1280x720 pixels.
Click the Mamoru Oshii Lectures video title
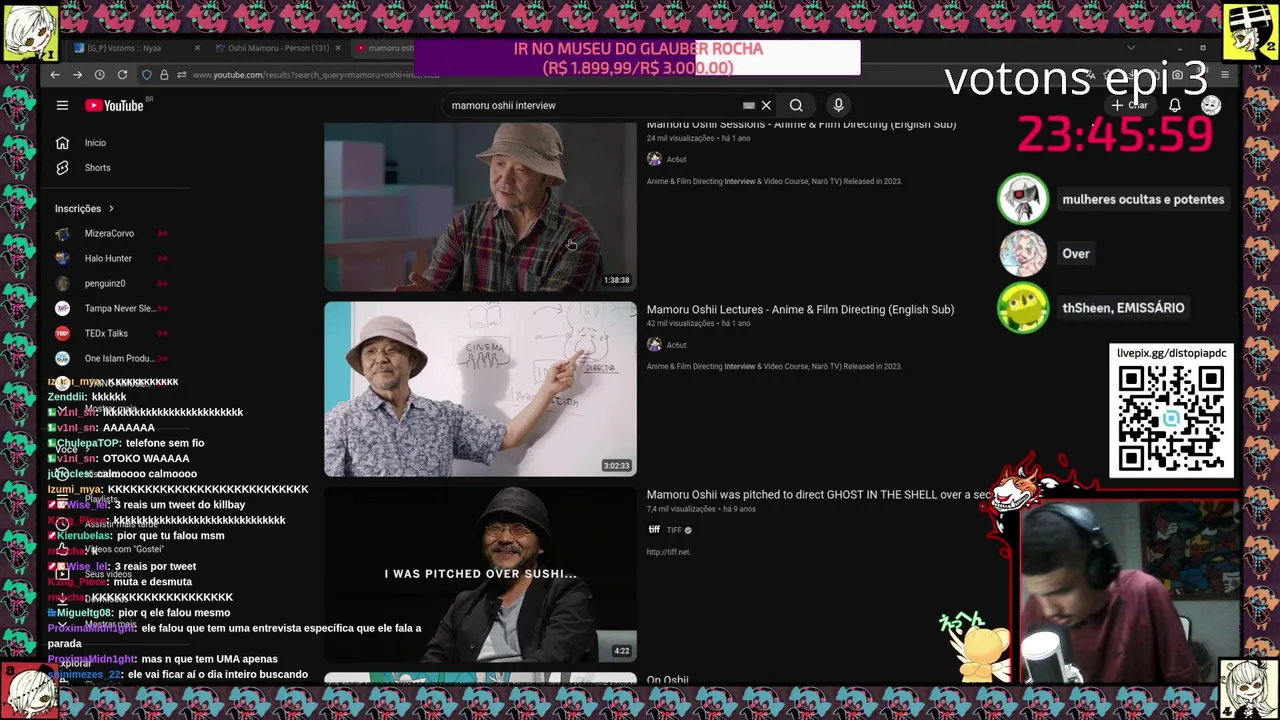(800, 310)
